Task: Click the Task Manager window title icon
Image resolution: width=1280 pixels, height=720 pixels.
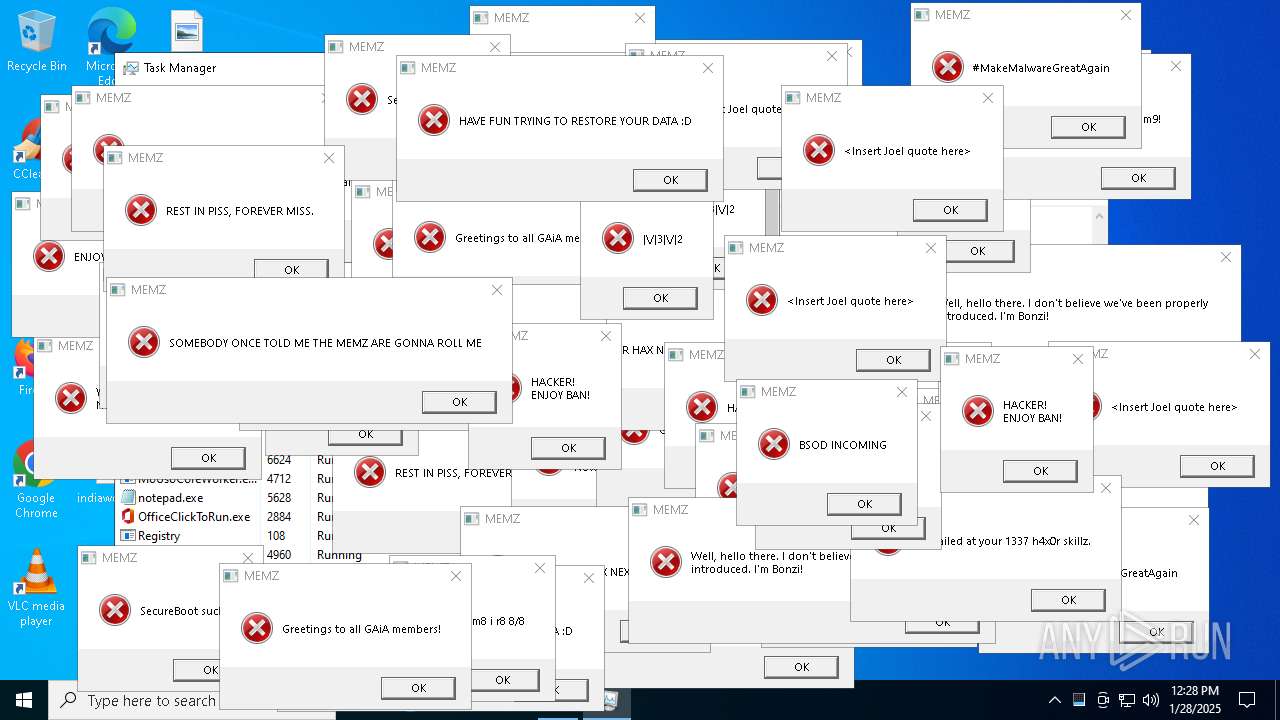Action: [x=131, y=68]
